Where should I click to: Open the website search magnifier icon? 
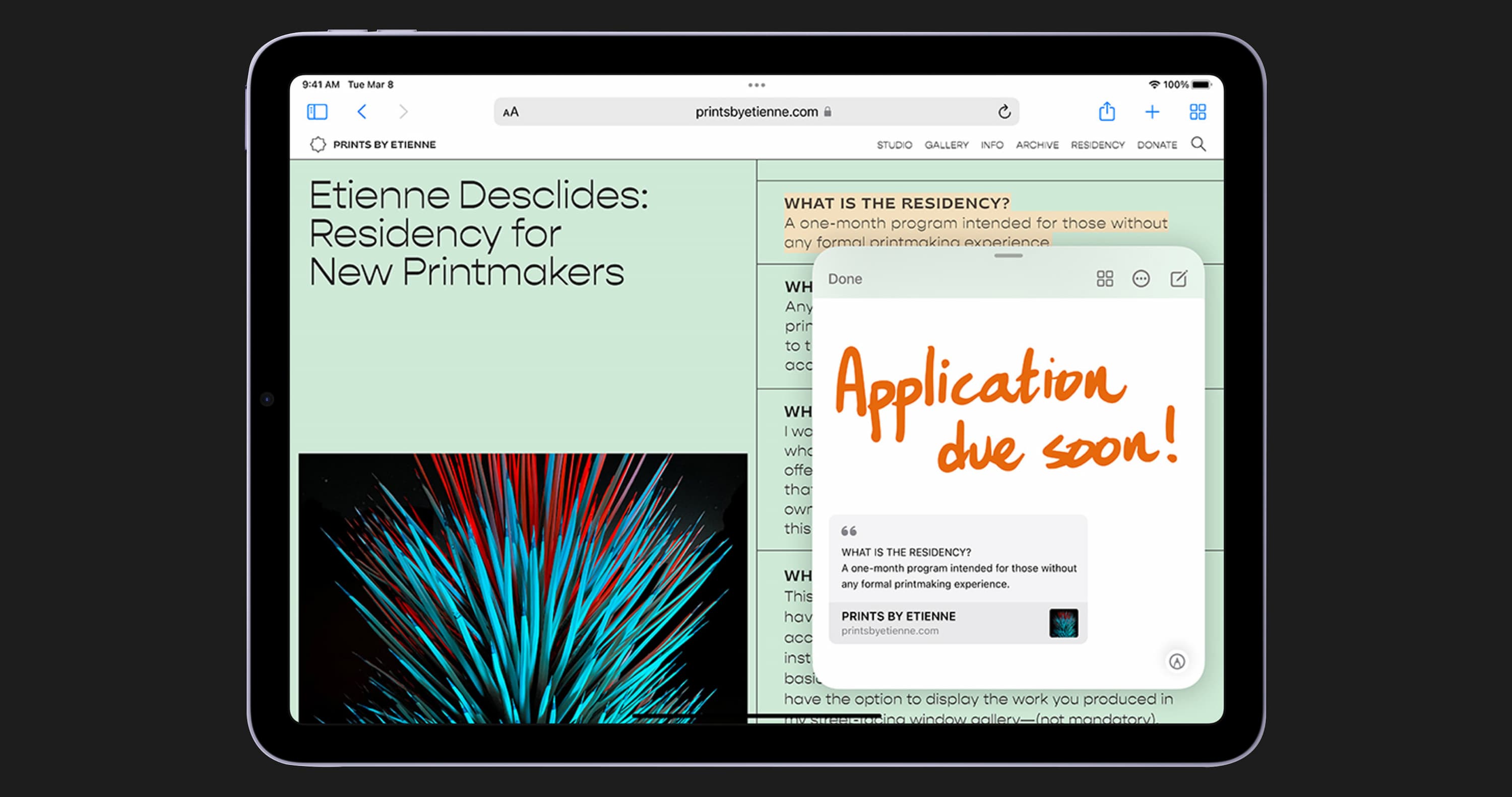point(1198,145)
